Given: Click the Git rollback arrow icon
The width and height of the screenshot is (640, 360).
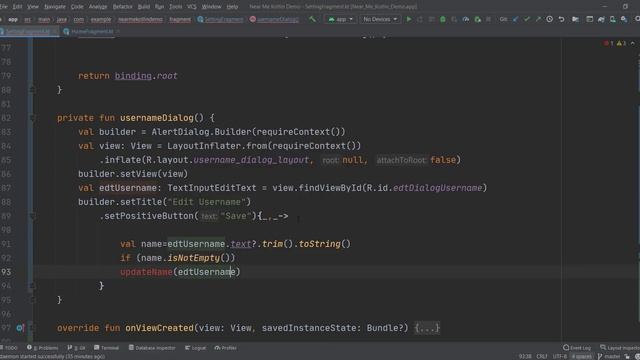Looking at the screenshot, I should pos(562,19).
